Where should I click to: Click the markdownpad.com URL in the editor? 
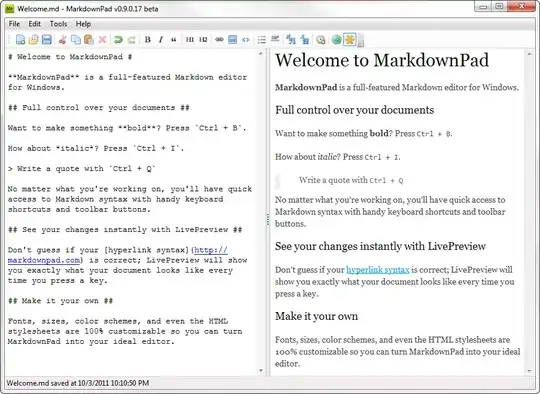[x=118, y=255]
